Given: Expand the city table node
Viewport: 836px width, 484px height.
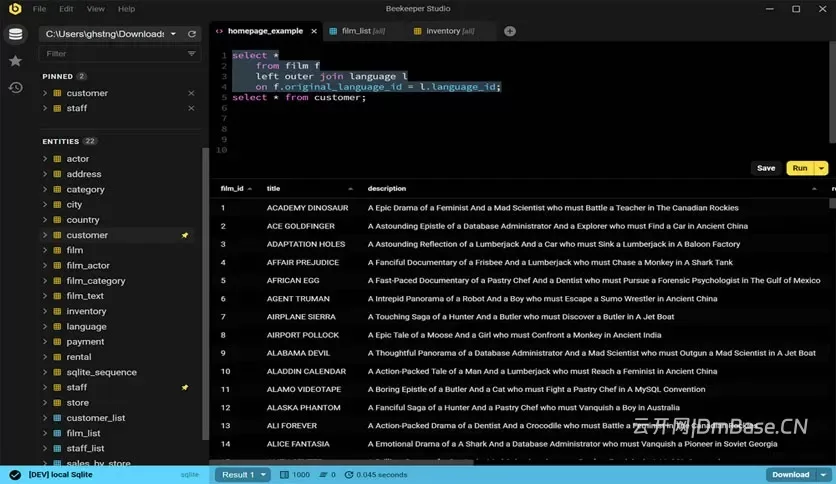Looking at the screenshot, I should click(45, 205).
